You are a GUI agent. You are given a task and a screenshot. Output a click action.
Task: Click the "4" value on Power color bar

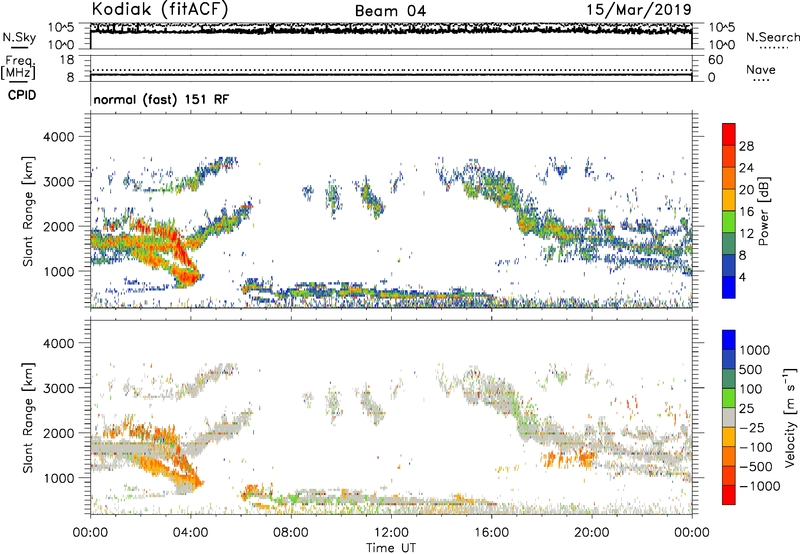(x=742, y=278)
